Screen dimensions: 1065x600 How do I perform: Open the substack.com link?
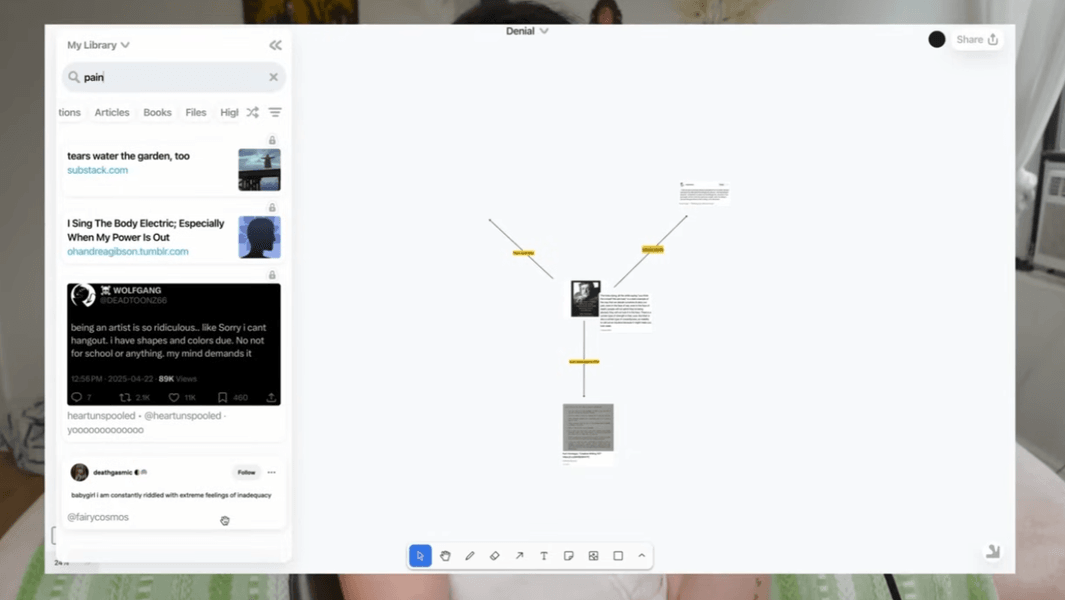[x=97, y=170]
